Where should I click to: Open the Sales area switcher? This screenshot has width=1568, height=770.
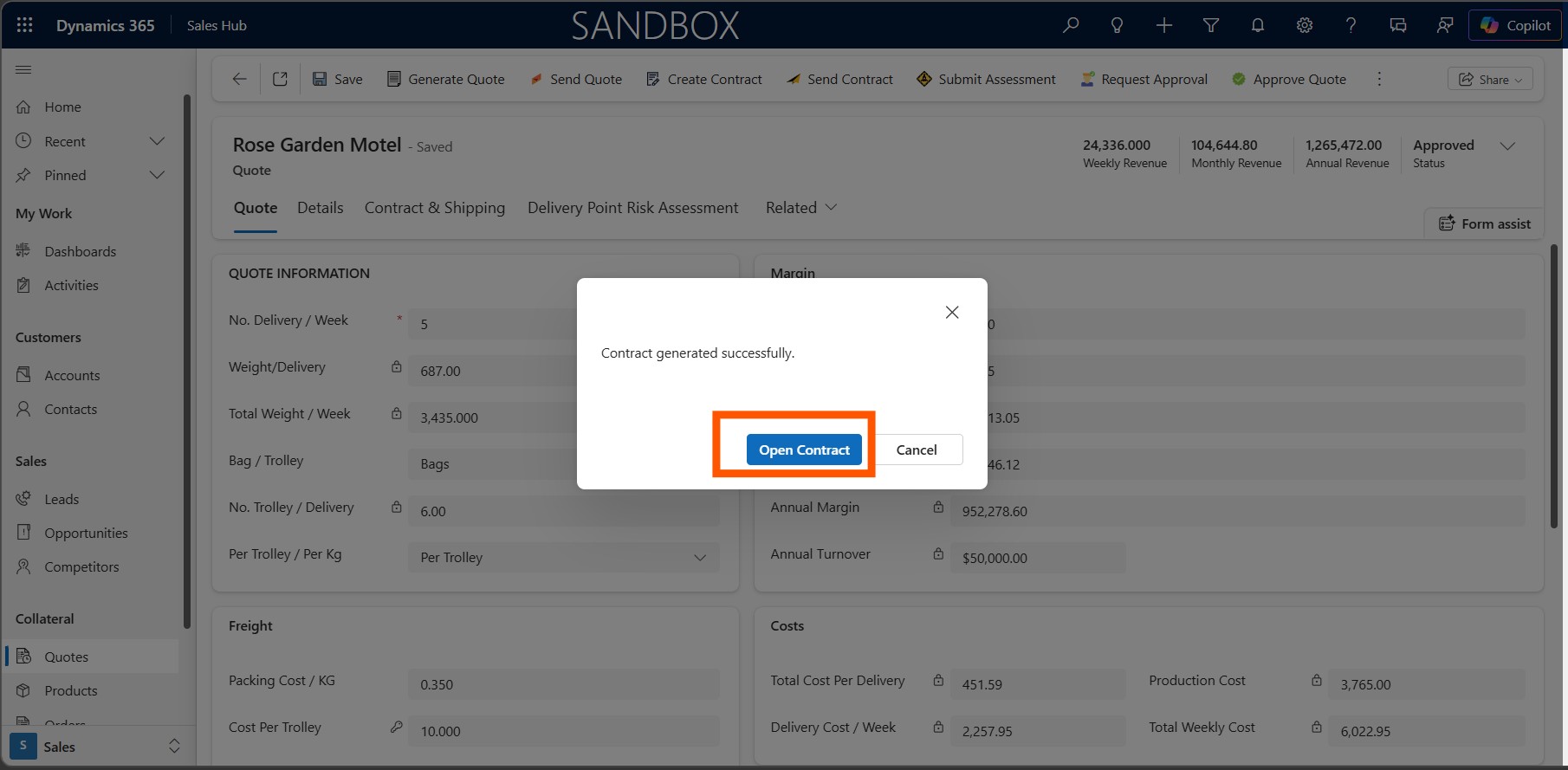tap(97, 747)
